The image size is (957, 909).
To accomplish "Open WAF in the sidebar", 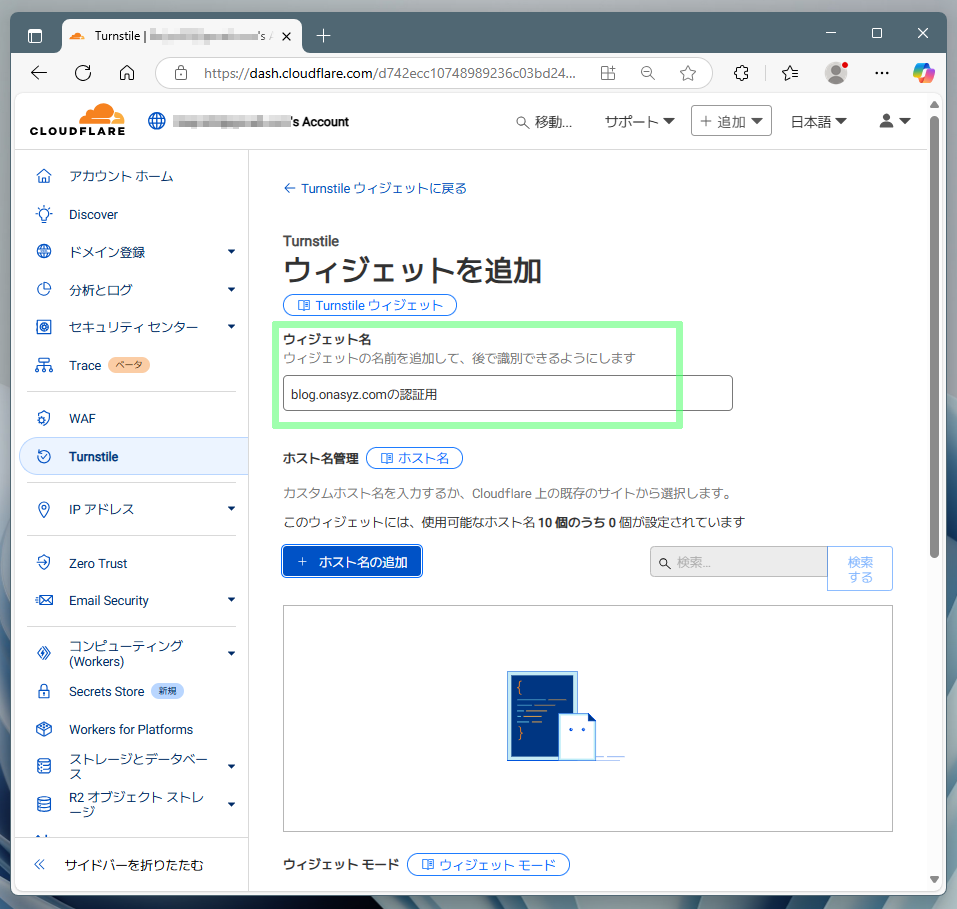I will (x=82, y=418).
